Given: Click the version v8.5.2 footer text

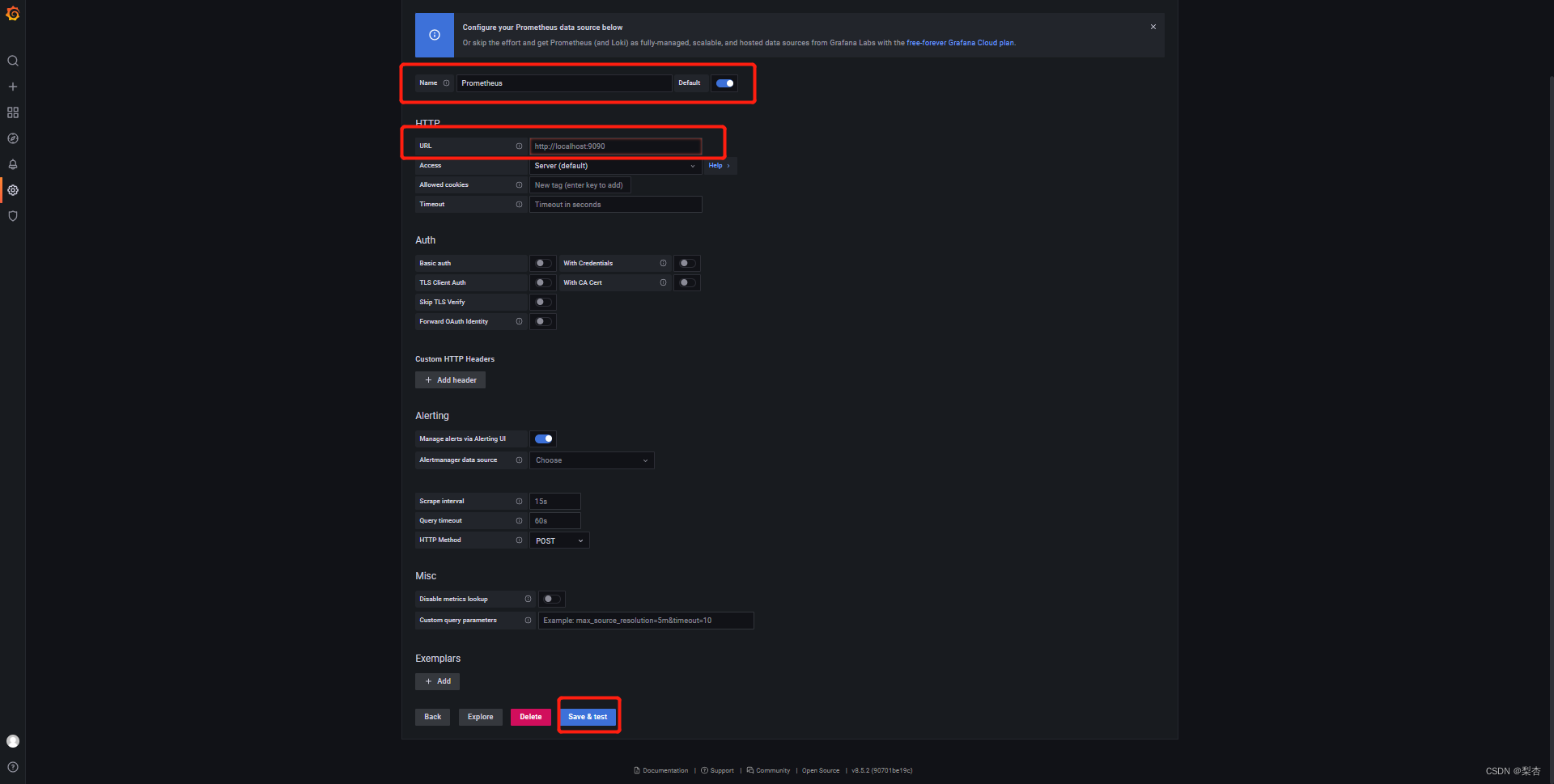Looking at the screenshot, I should 881,770.
